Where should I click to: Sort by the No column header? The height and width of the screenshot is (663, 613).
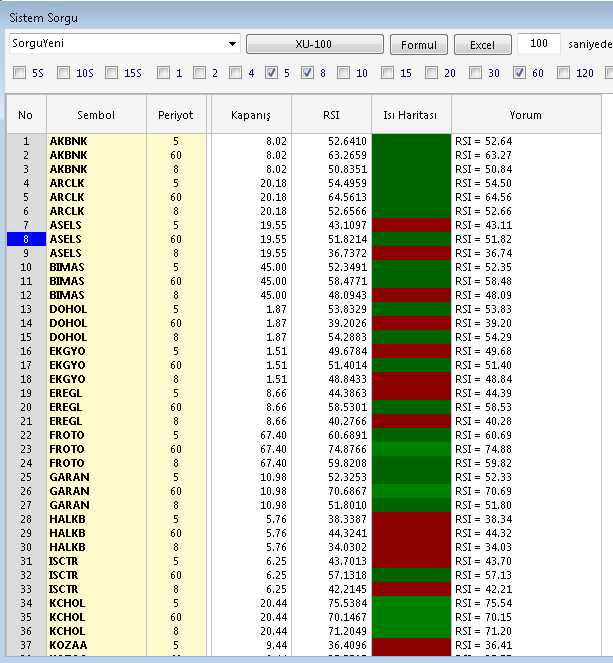pos(26,115)
